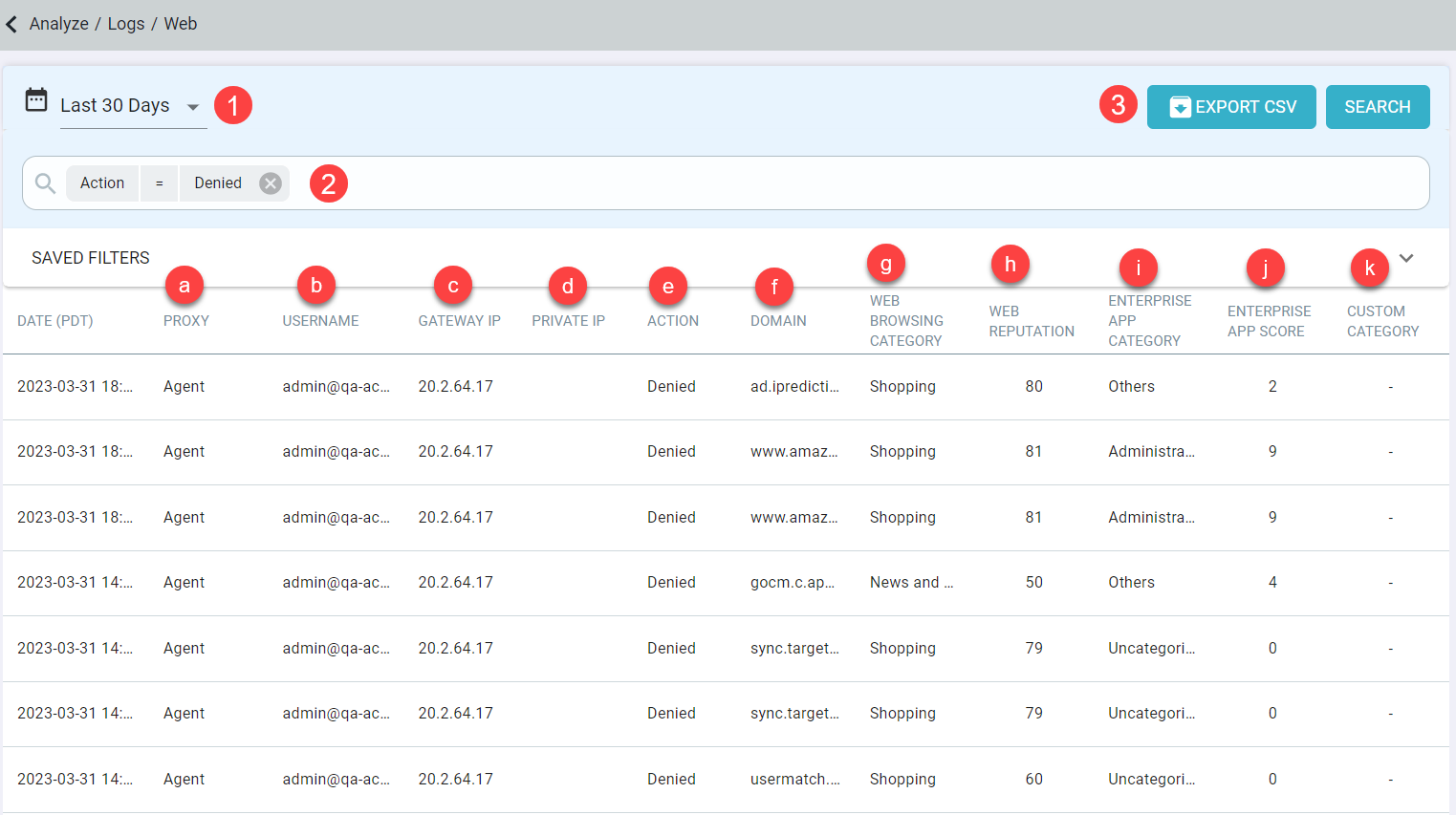Click the equals operator chip in the filter
Image resolution: width=1456 pixels, height=815 pixels.
click(159, 182)
